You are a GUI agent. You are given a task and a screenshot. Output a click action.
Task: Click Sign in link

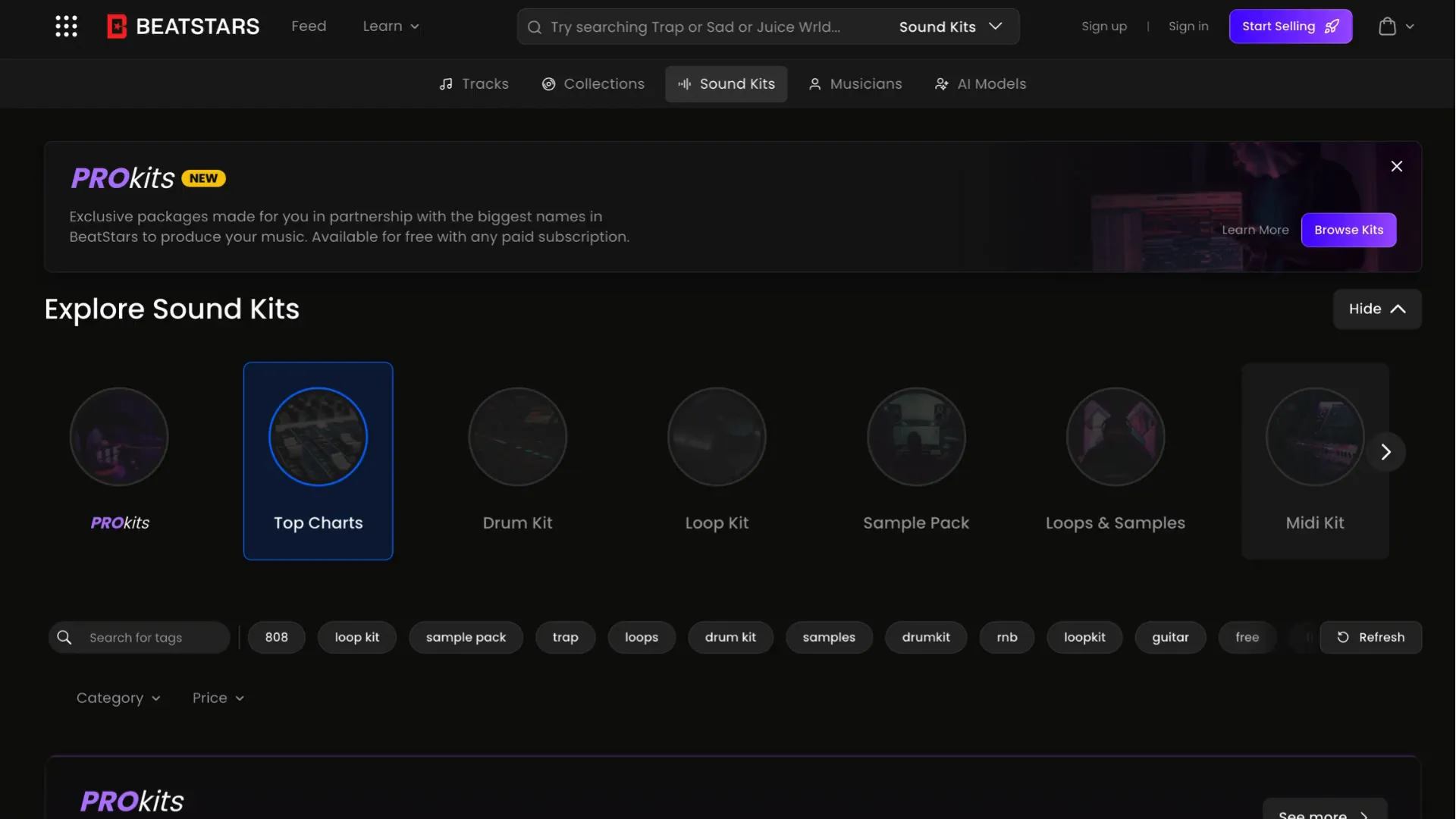coord(1188,27)
